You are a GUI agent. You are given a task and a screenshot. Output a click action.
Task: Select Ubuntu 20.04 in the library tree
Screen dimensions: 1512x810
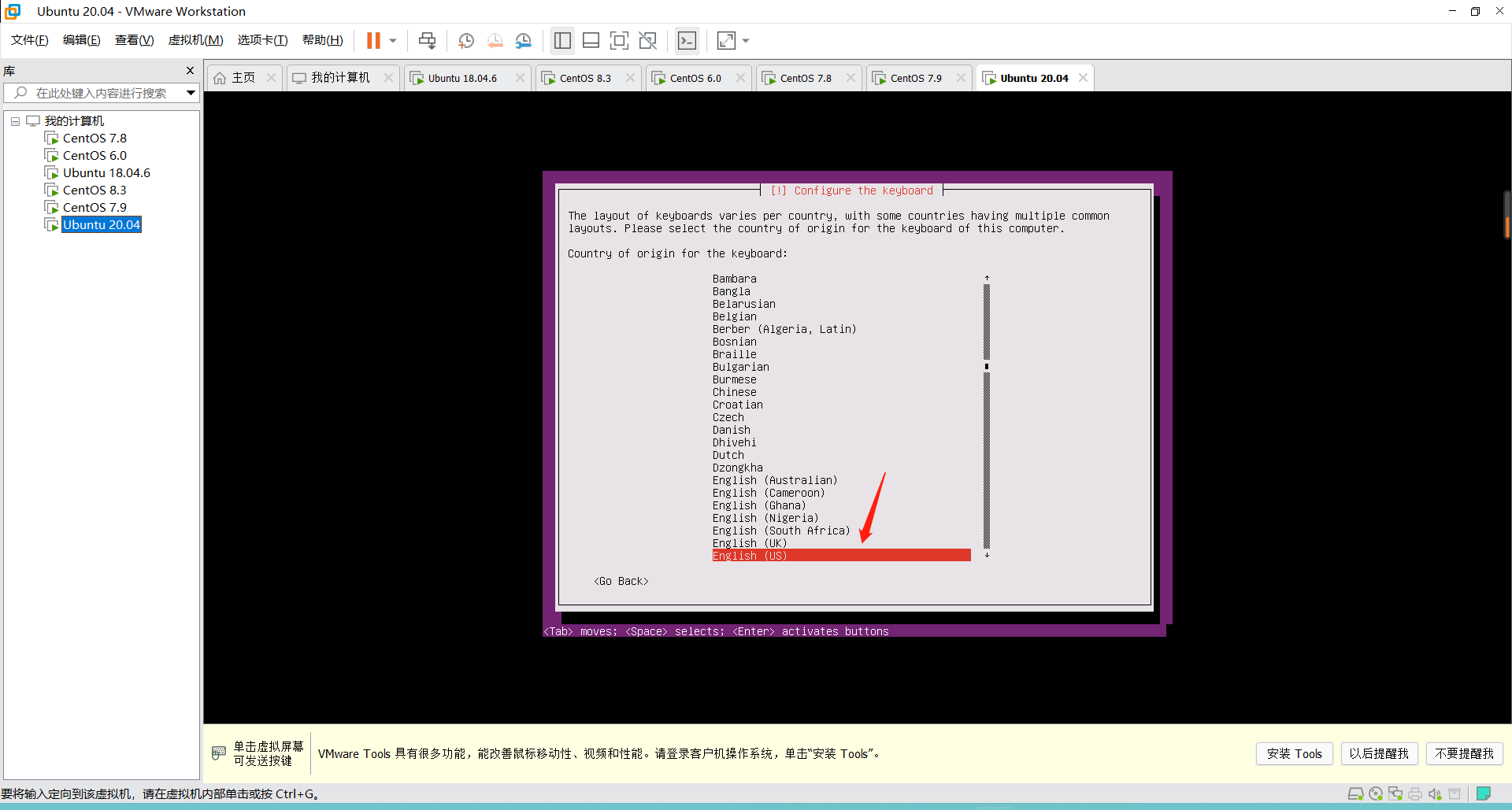[x=102, y=225]
